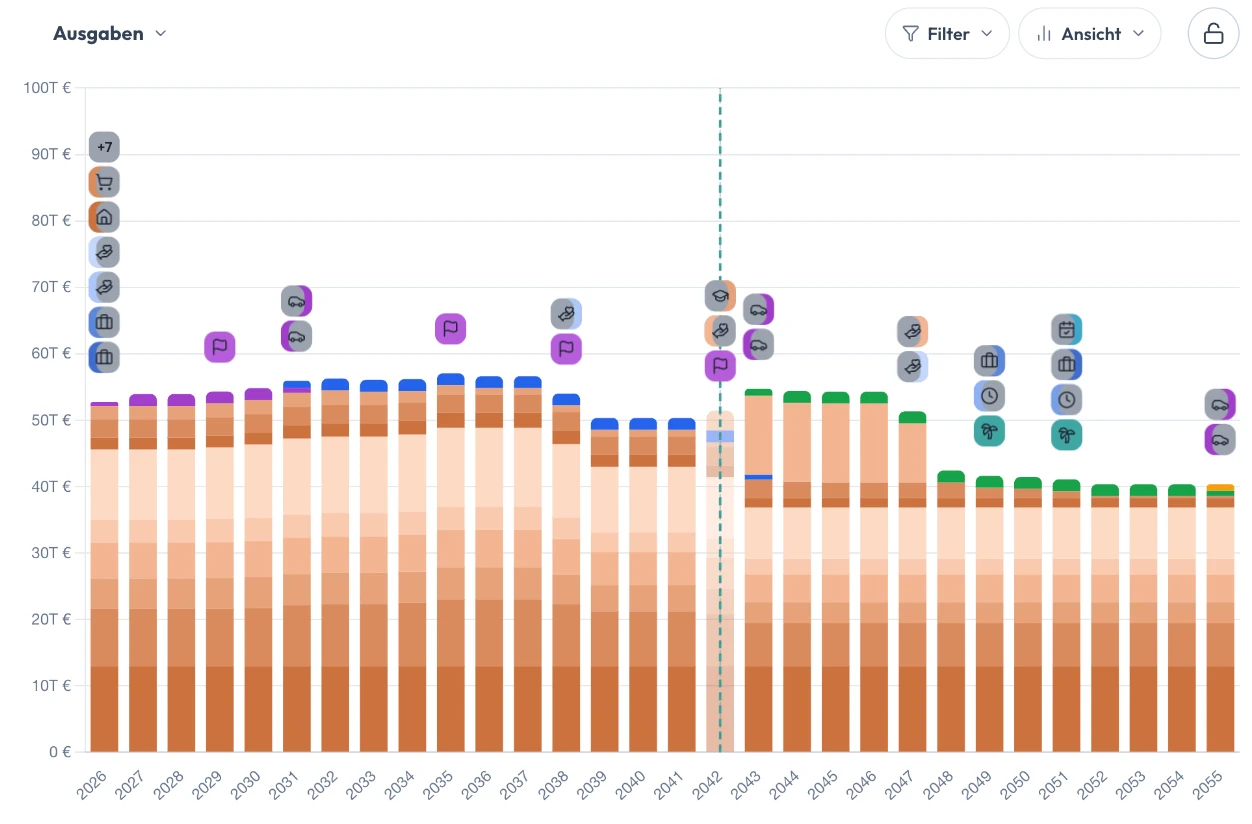Click the "100T €" axis label
This screenshot has width=1252, height=824.
click(47, 87)
